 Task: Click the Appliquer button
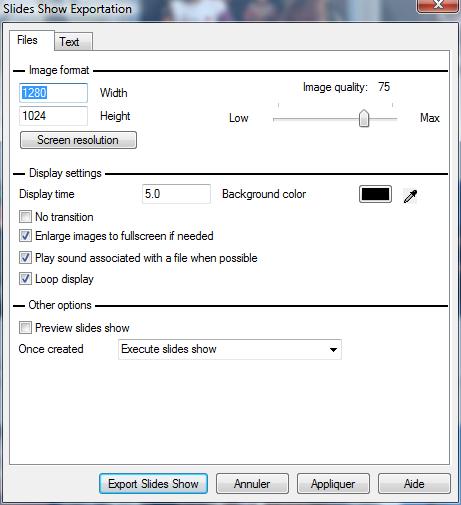(333, 484)
